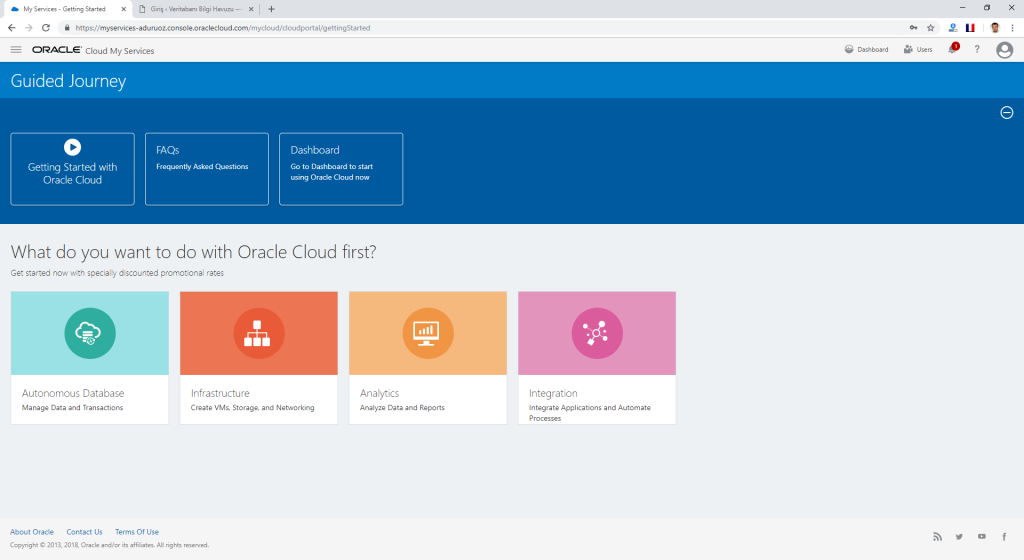Click the Guided Journey heading

[69, 81]
